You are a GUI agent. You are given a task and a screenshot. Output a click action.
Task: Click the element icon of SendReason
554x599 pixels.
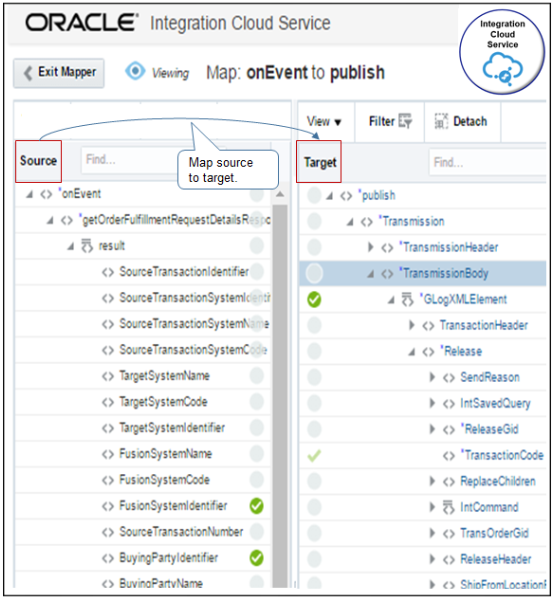(x=449, y=378)
